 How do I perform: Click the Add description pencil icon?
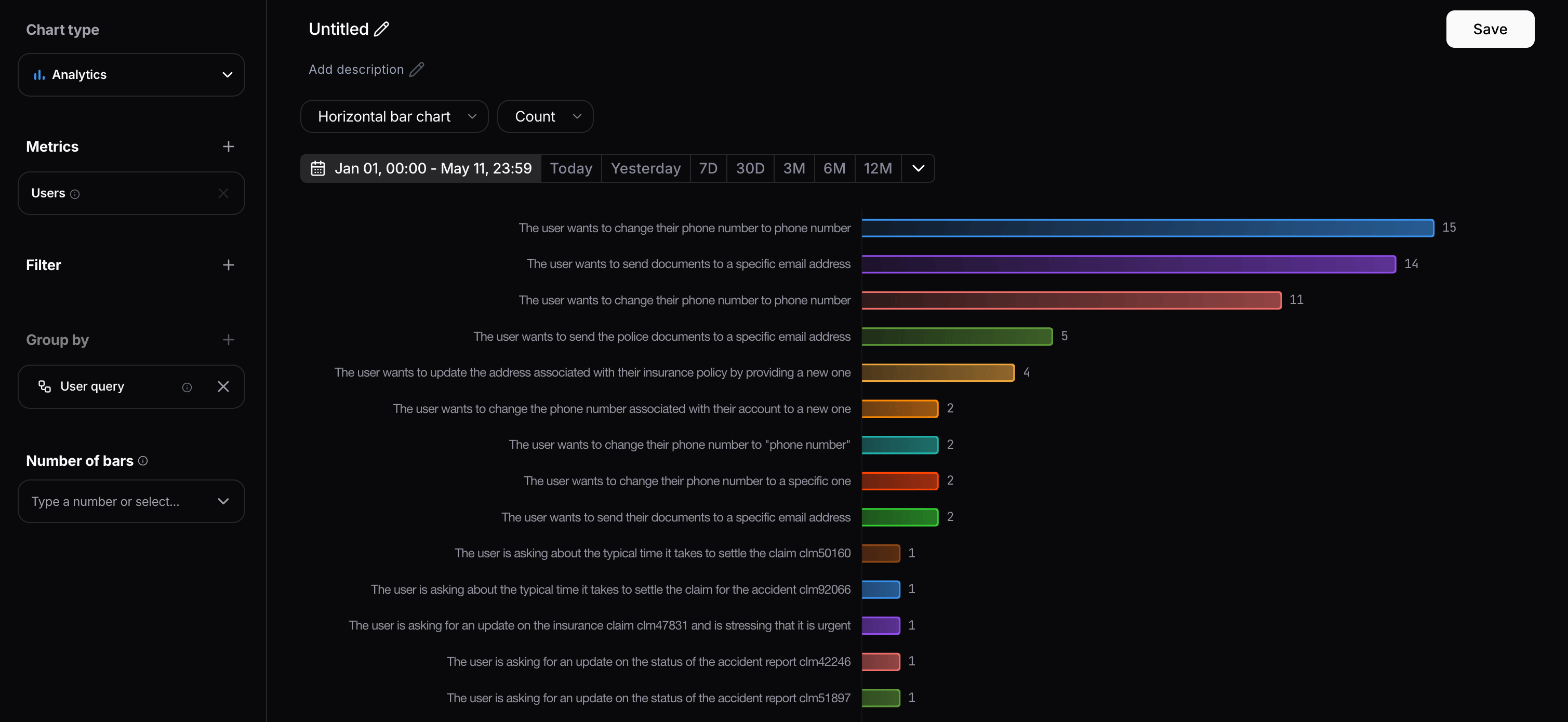click(x=416, y=70)
